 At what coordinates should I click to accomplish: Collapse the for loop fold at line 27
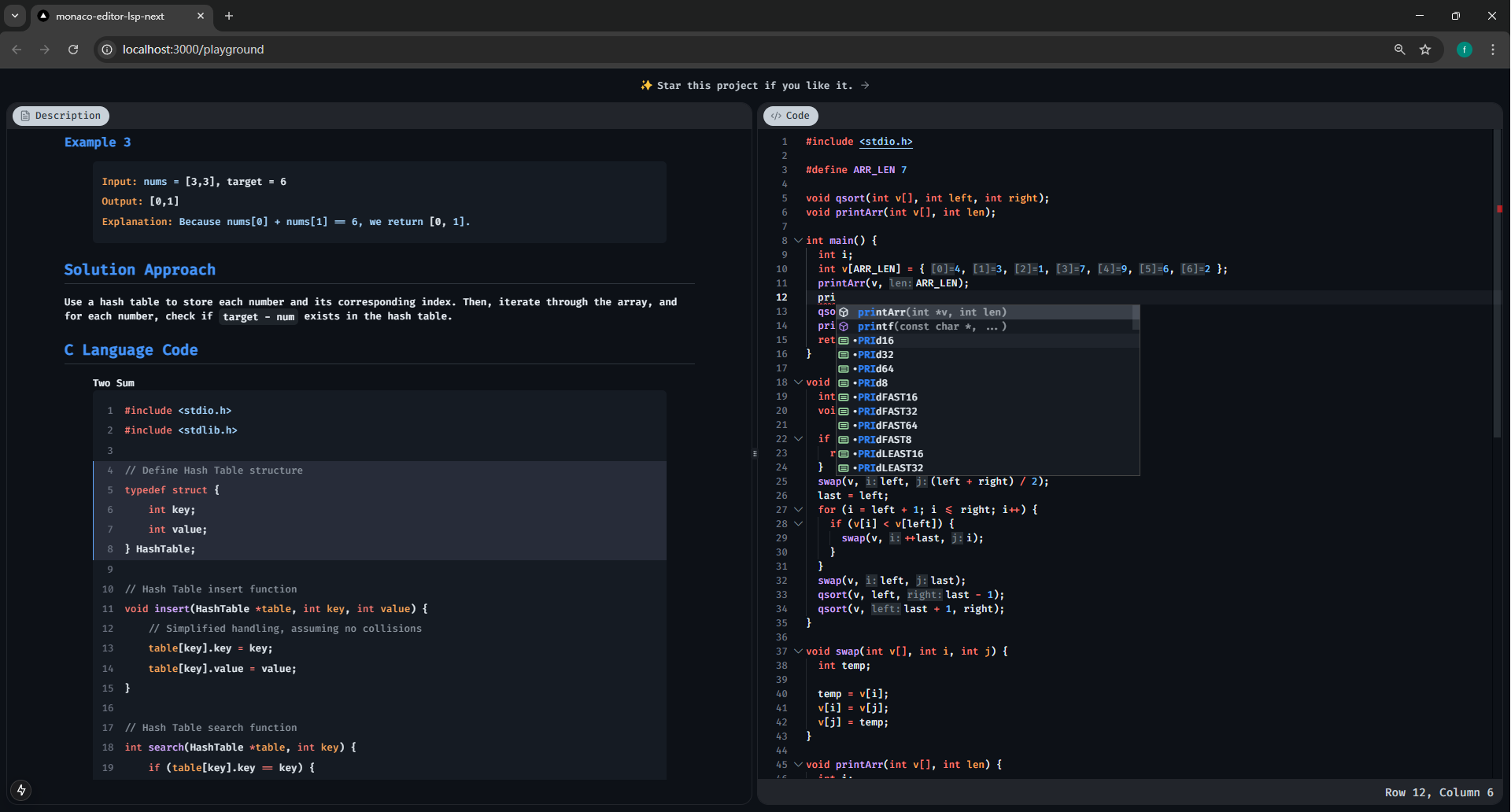pyautogui.click(x=798, y=510)
